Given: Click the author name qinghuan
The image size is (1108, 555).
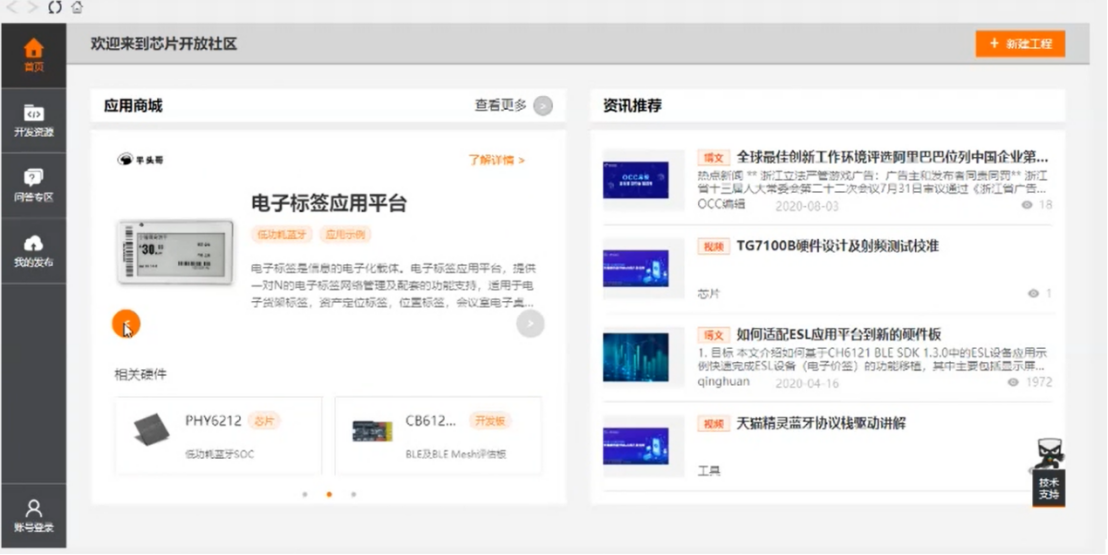Looking at the screenshot, I should [x=723, y=382].
